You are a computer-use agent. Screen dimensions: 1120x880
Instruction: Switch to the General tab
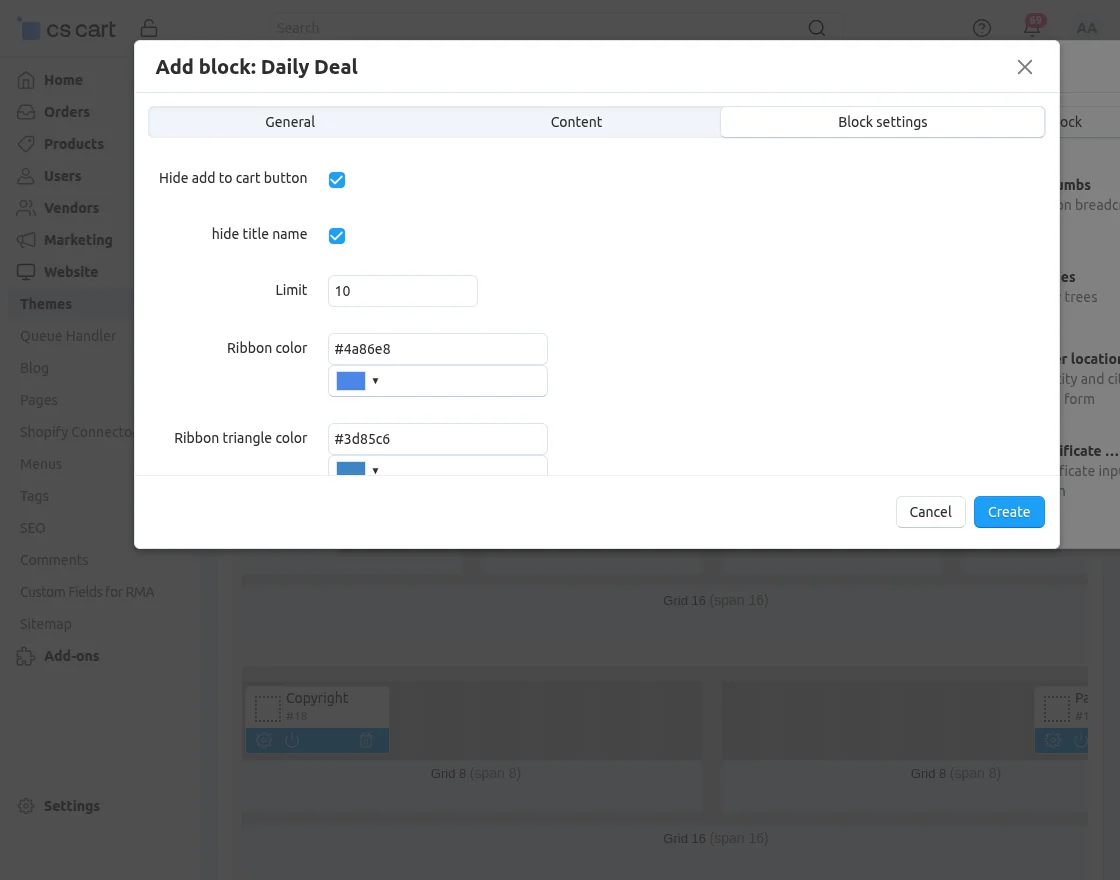tap(290, 121)
